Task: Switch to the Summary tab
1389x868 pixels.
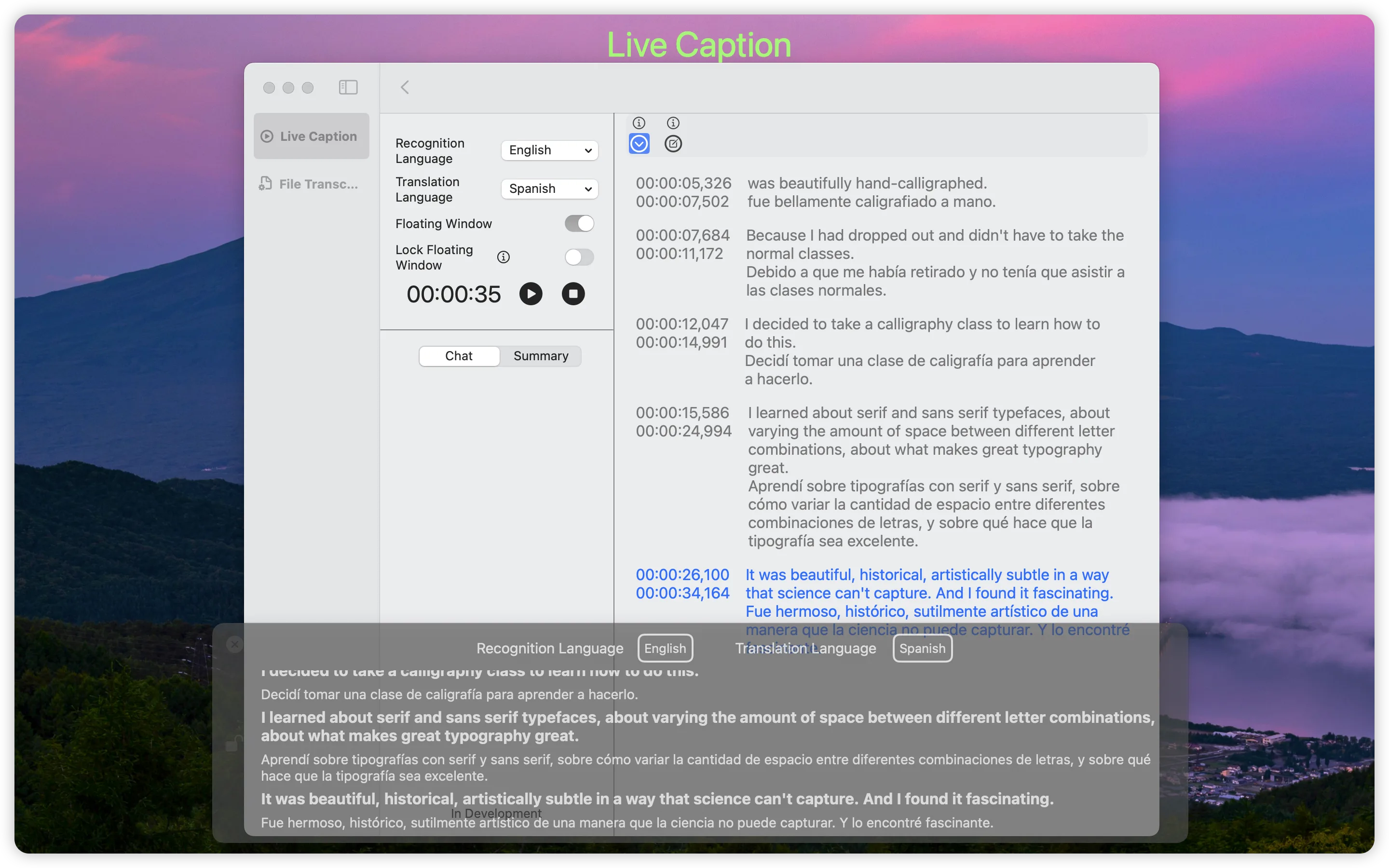Action: pyautogui.click(x=541, y=356)
